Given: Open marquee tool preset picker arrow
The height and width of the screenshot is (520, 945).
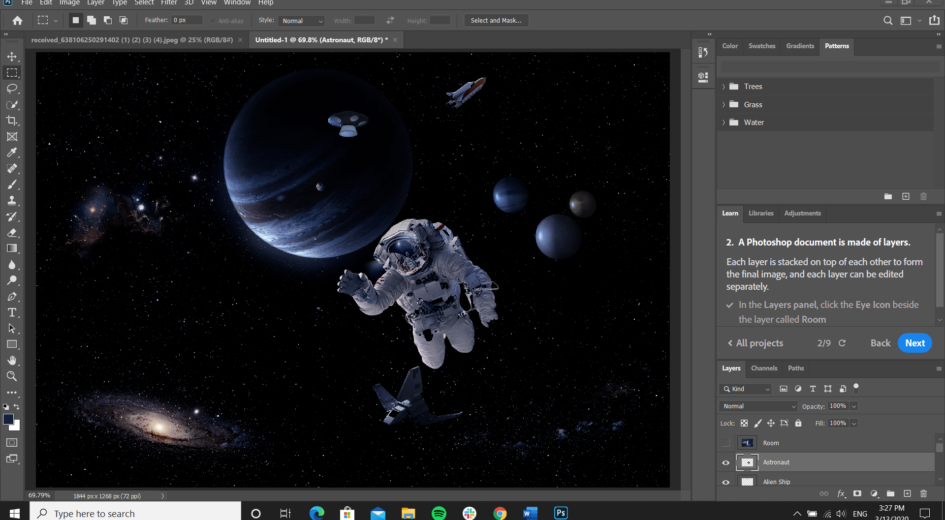Looking at the screenshot, I should pos(55,20).
